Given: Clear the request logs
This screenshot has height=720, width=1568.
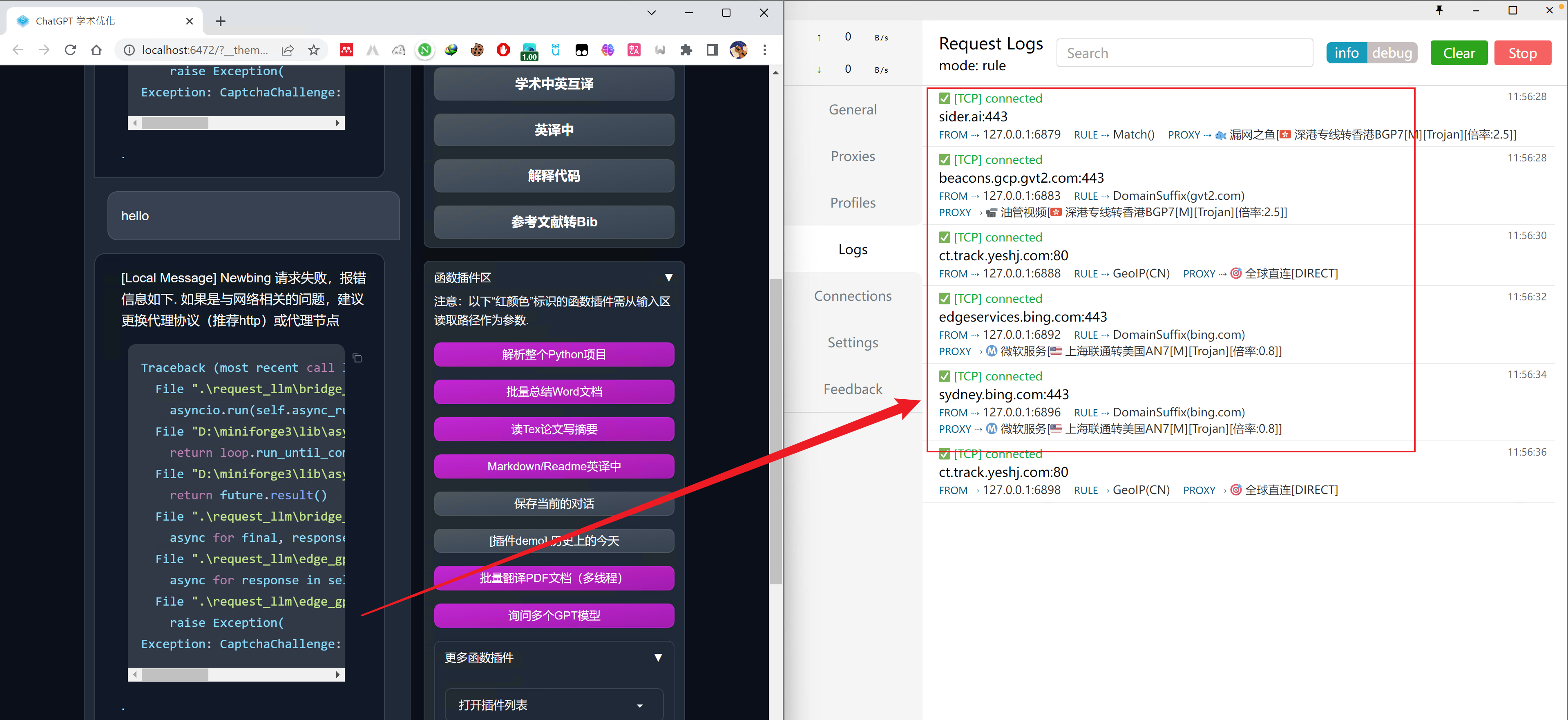Looking at the screenshot, I should (x=1459, y=52).
